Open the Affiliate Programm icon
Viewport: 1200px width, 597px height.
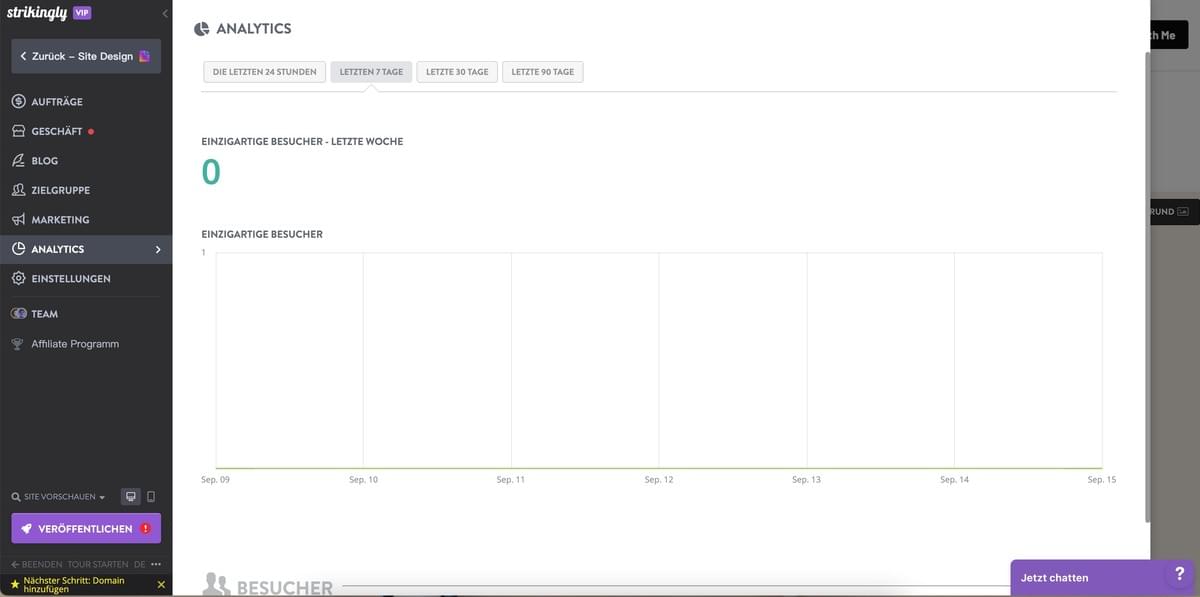pos(16,342)
